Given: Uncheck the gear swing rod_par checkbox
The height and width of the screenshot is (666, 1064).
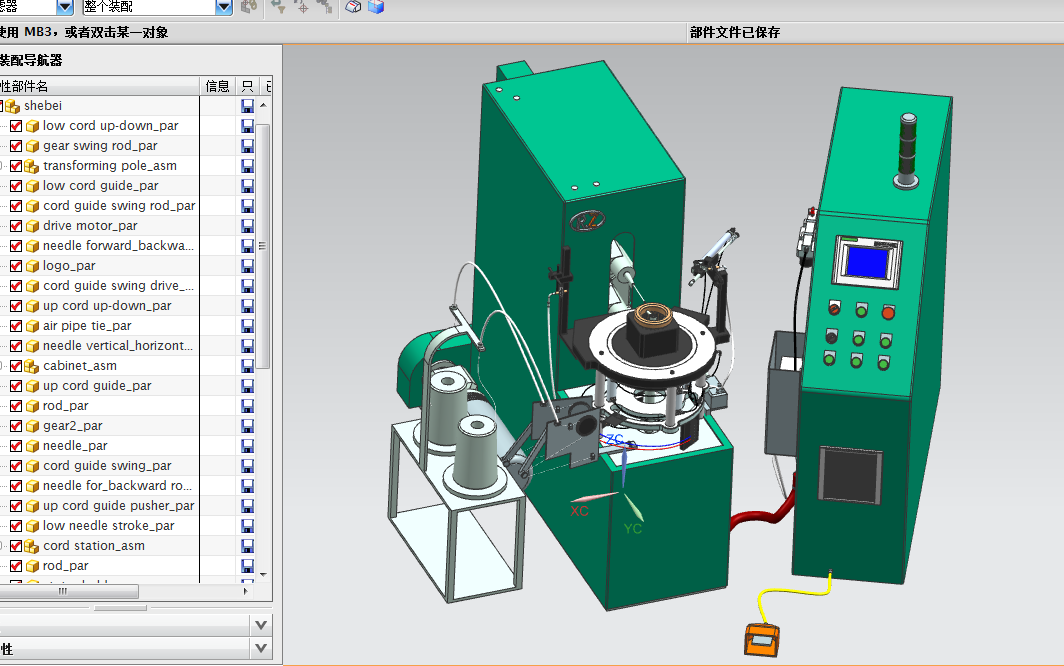Looking at the screenshot, I should click(16, 146).
